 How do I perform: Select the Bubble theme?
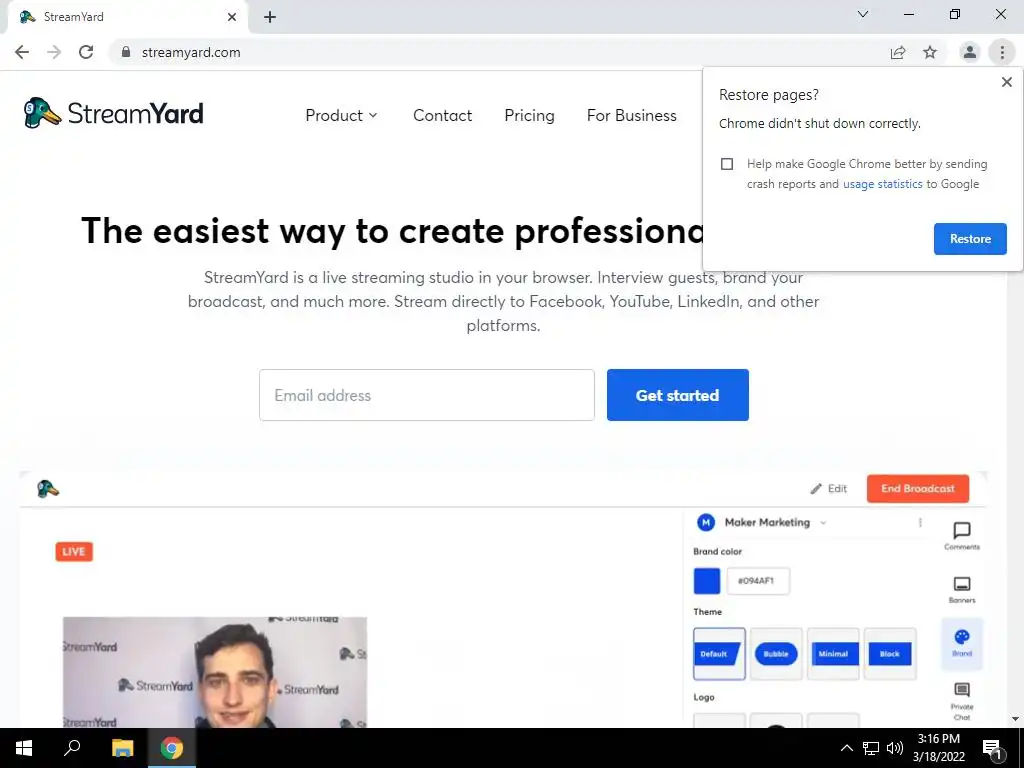click(776, 654)
